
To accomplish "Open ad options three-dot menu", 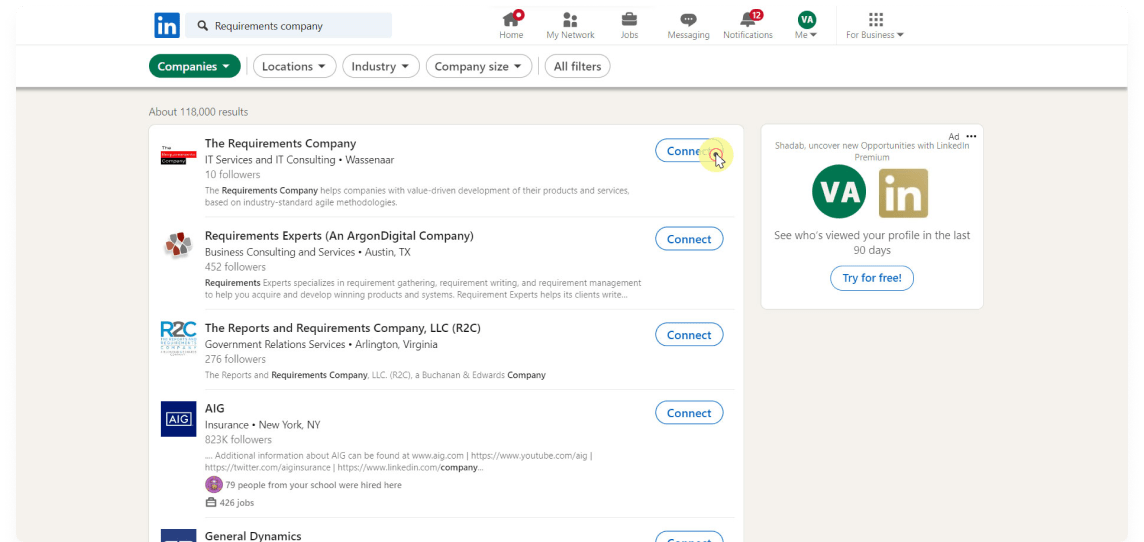I will [970, 136].
